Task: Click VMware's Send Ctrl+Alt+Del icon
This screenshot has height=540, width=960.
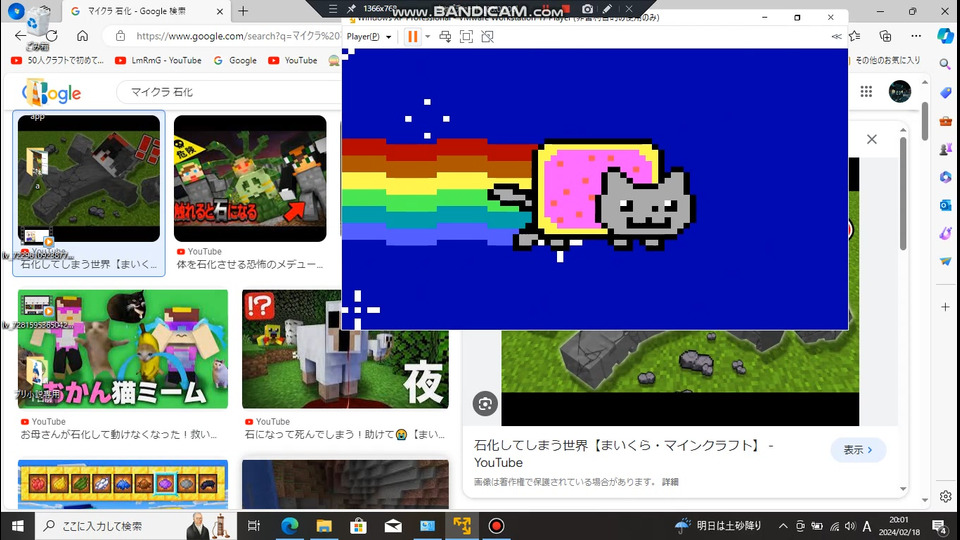Action: 445,37
